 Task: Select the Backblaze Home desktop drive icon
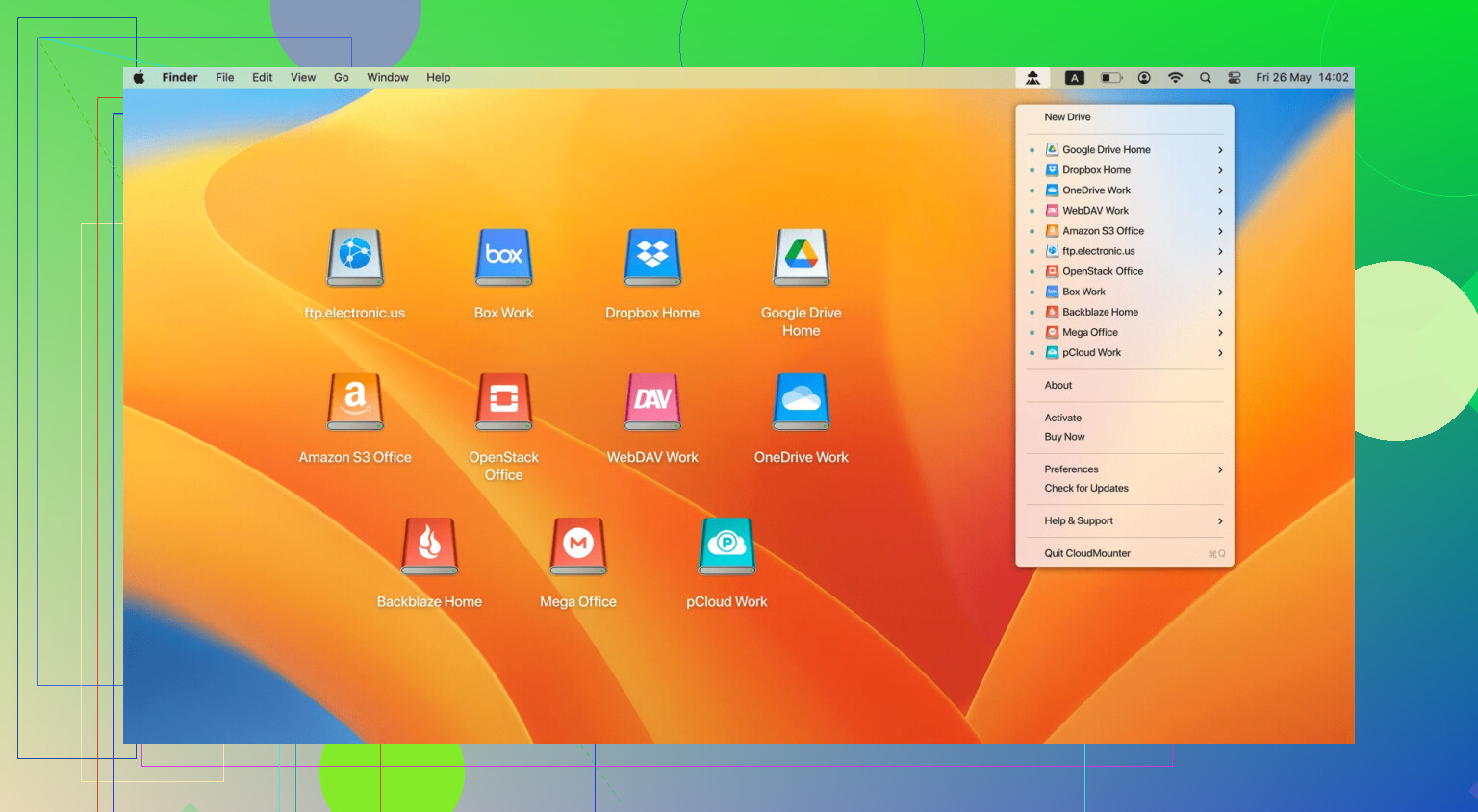tap(429, 546)
